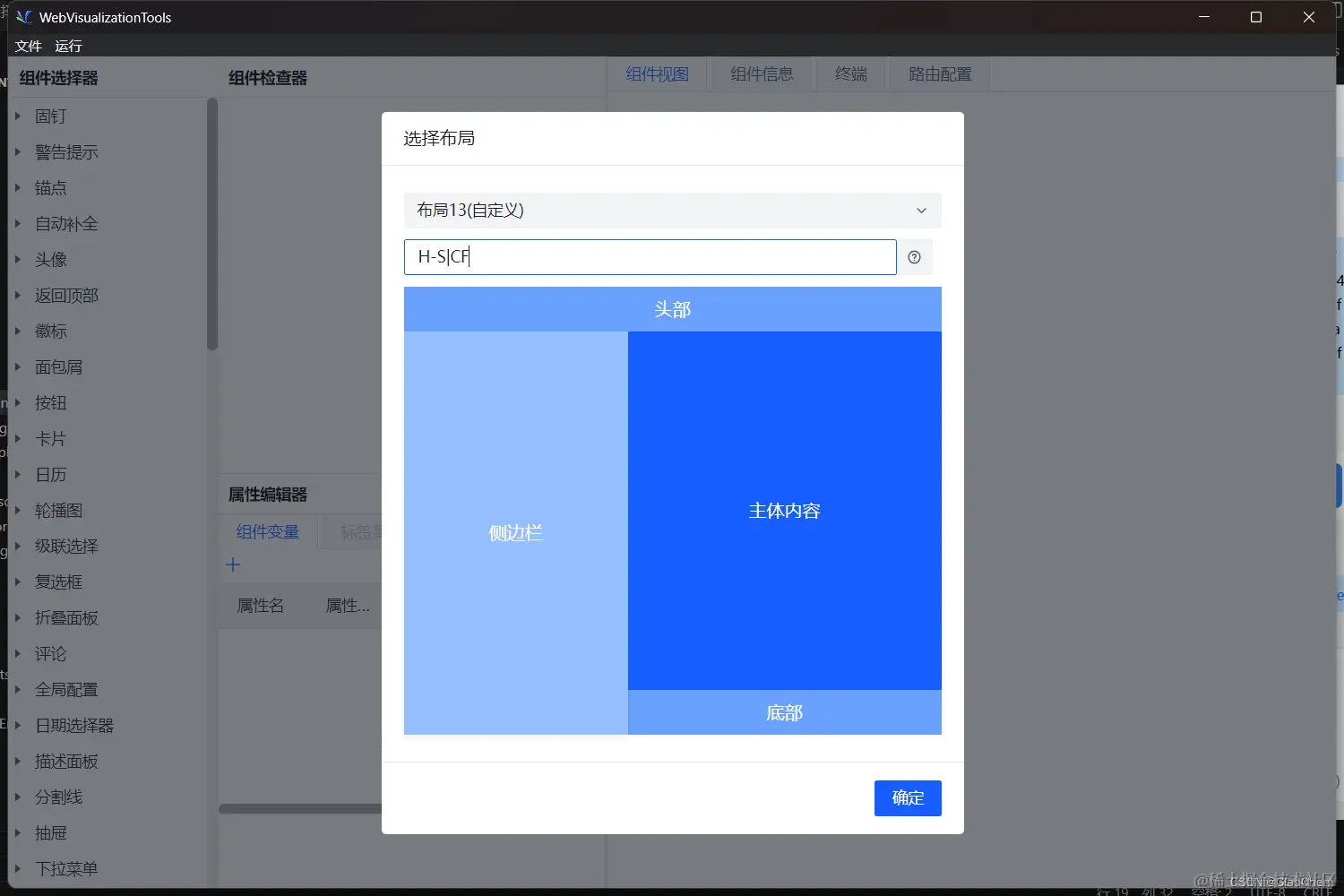1344x896 pixels.
Task: Expand the 返回顶部 tree item arrow
Action: click(18, 295)
